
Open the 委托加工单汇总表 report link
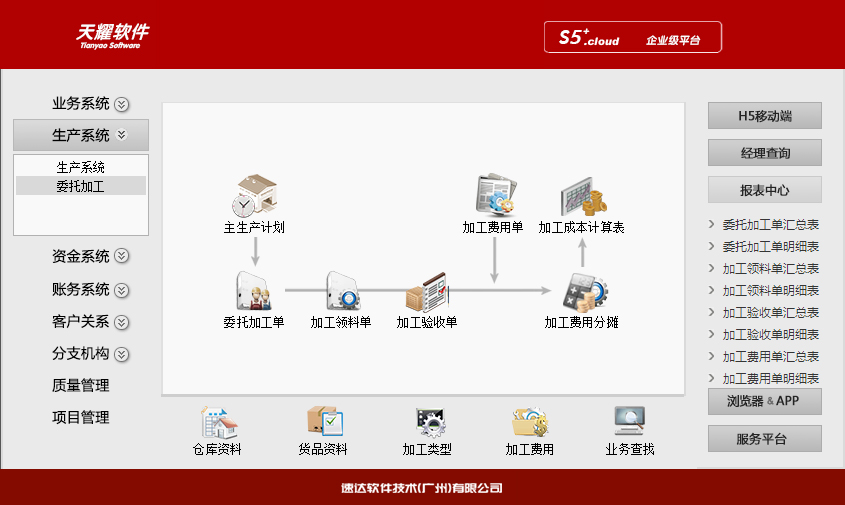click(x=770, y=225)
